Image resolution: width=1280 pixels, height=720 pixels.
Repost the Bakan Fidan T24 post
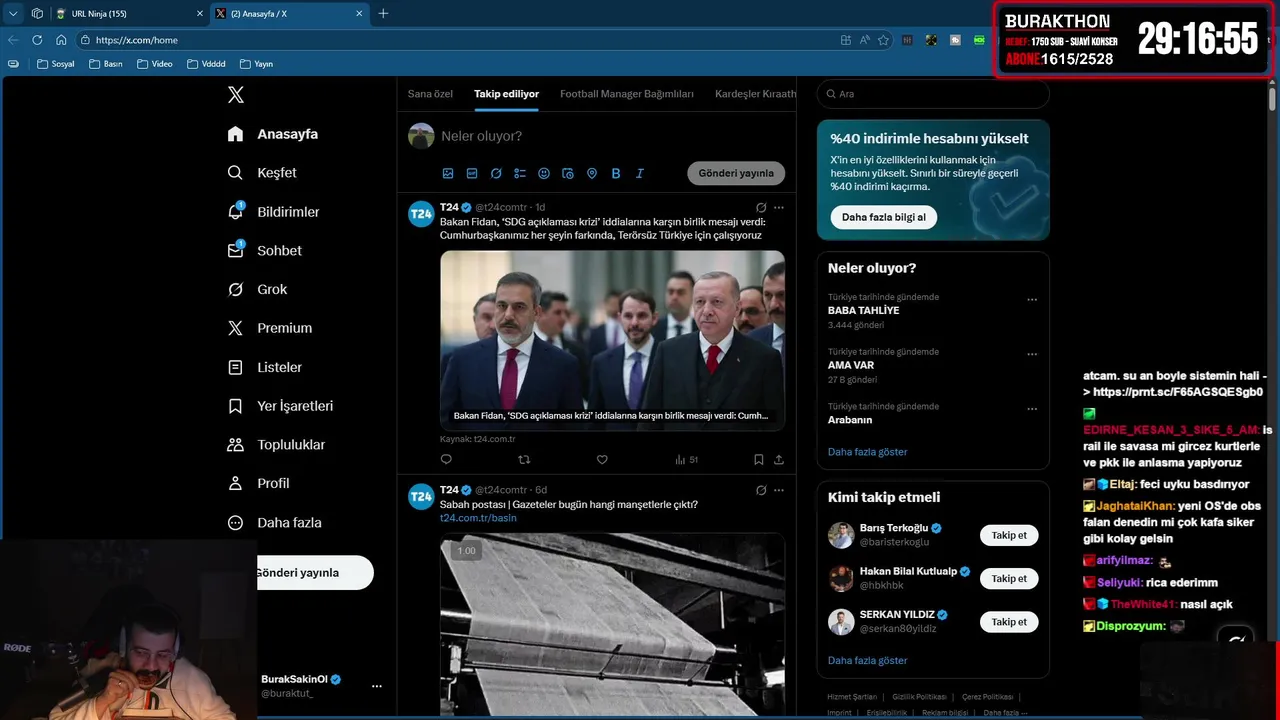coord(524,460)
